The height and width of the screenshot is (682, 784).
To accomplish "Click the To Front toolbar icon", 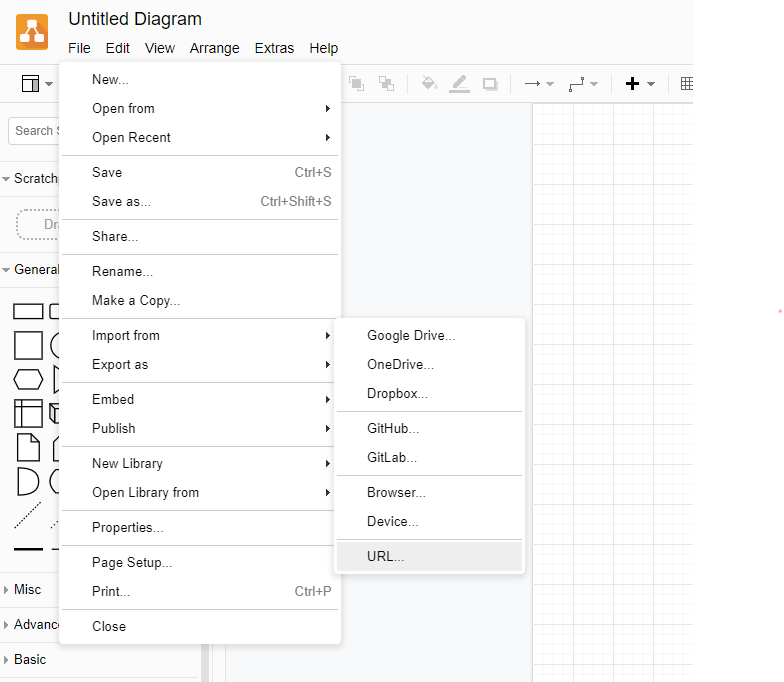I will 356,84.
